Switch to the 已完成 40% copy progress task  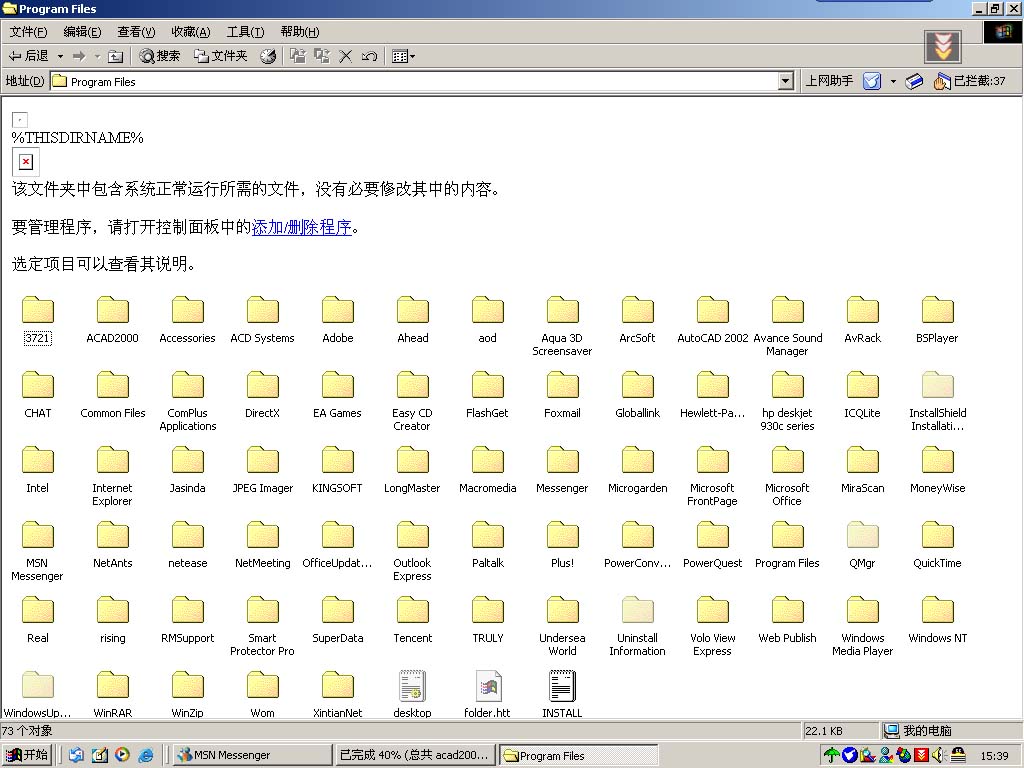point(415,755)
